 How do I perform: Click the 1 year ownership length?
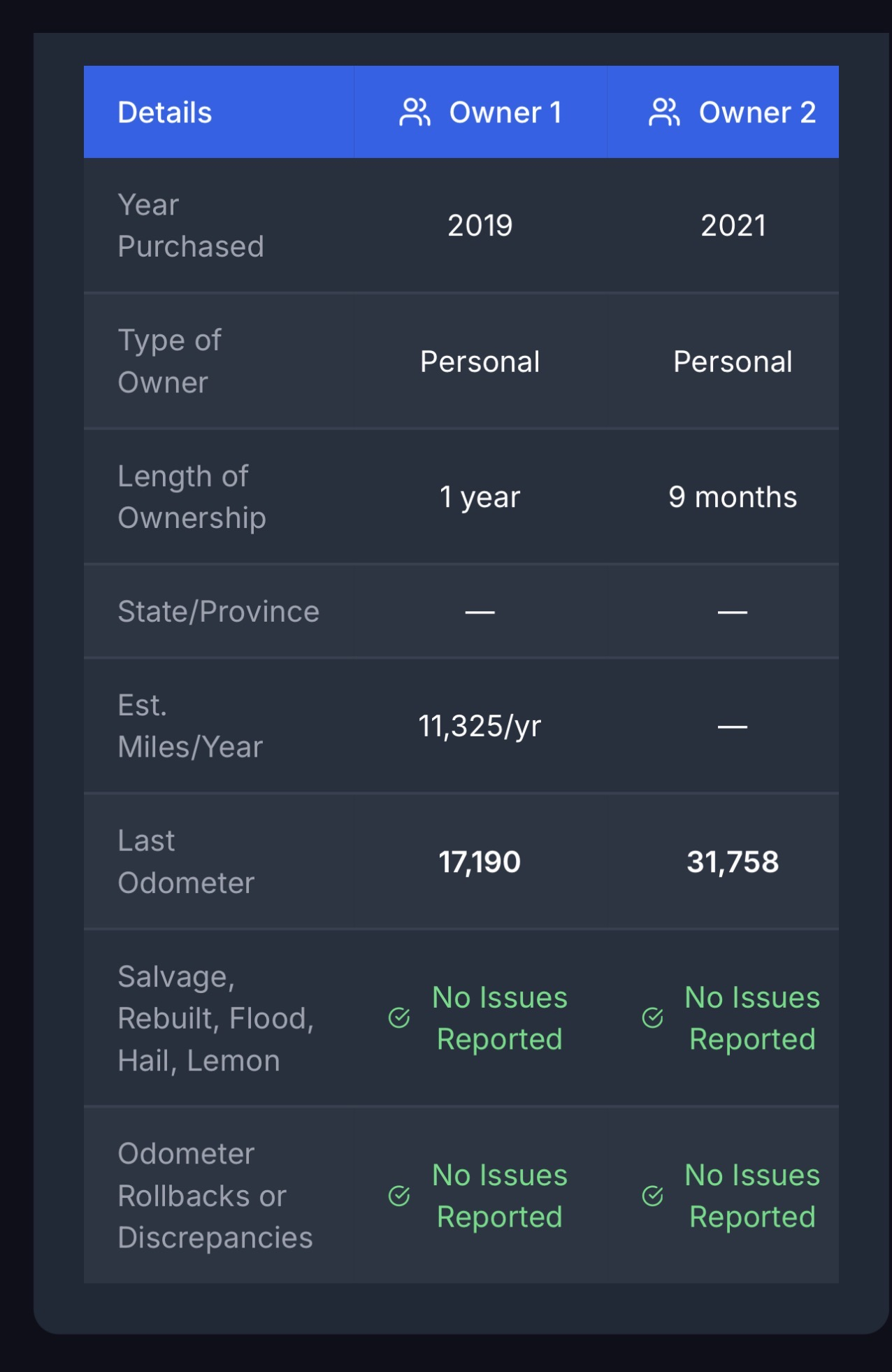[x=480, y=497]
